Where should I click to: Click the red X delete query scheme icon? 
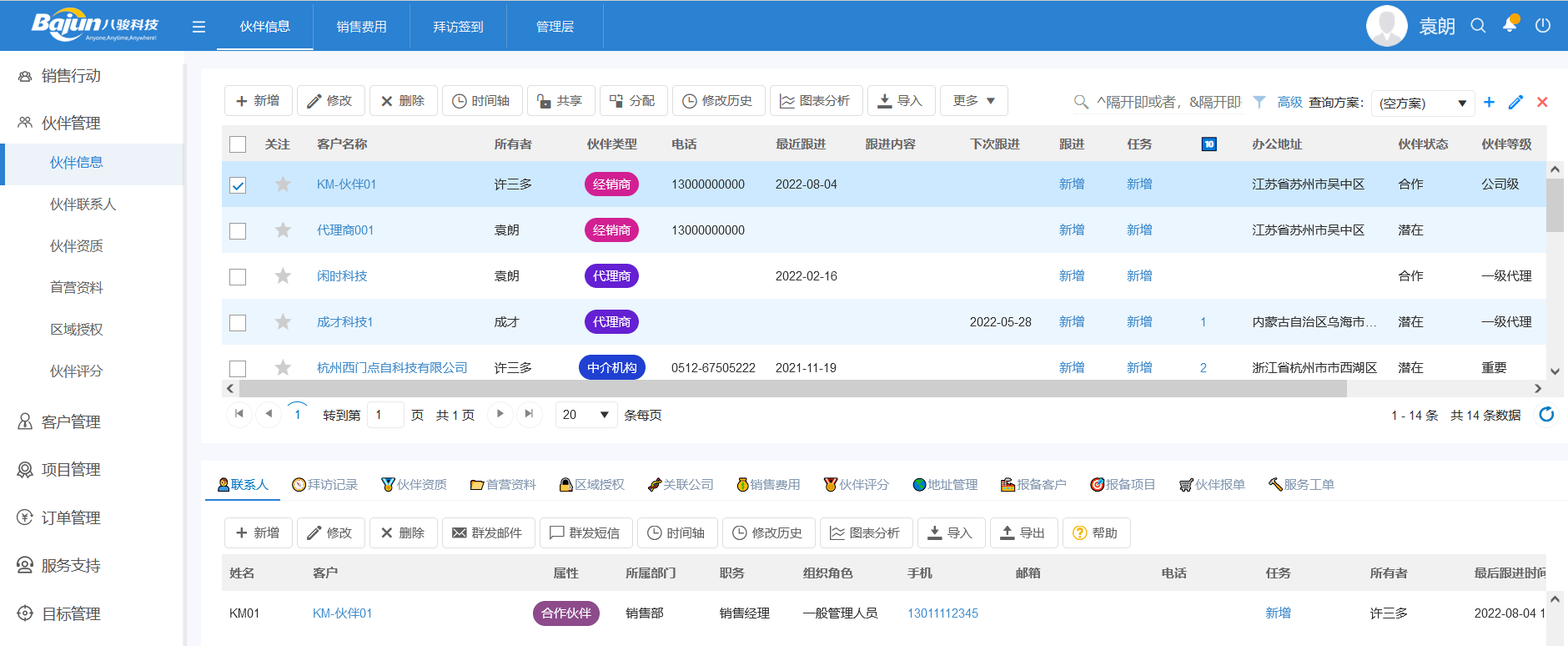pyautogui.click(x=1542, y=102)
